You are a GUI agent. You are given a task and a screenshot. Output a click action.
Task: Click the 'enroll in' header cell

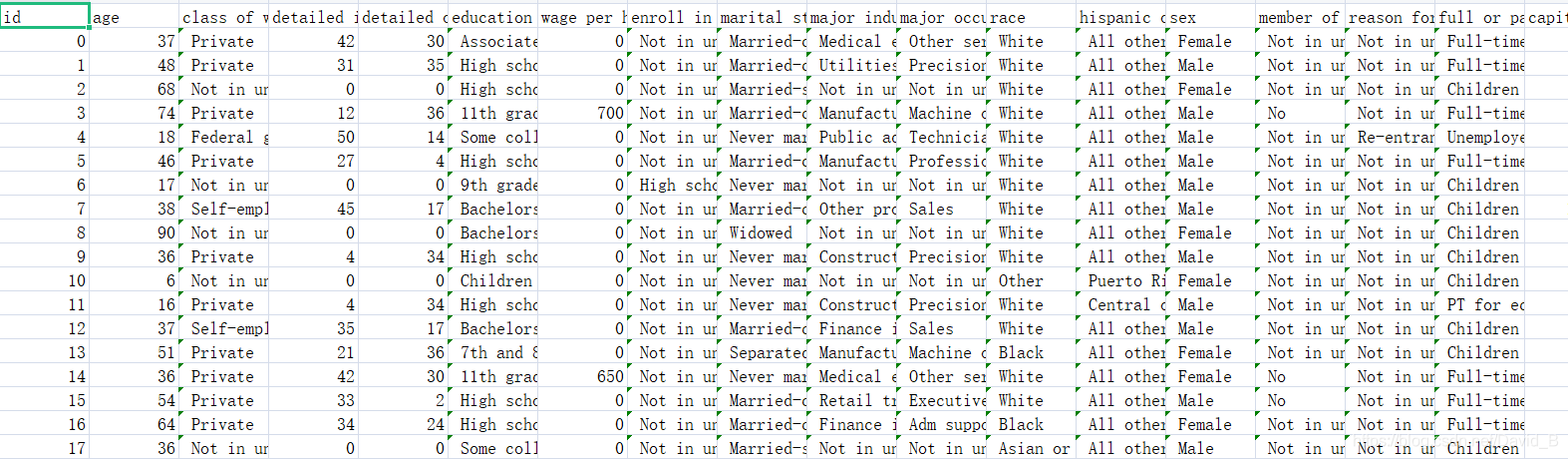coord(673,17)
